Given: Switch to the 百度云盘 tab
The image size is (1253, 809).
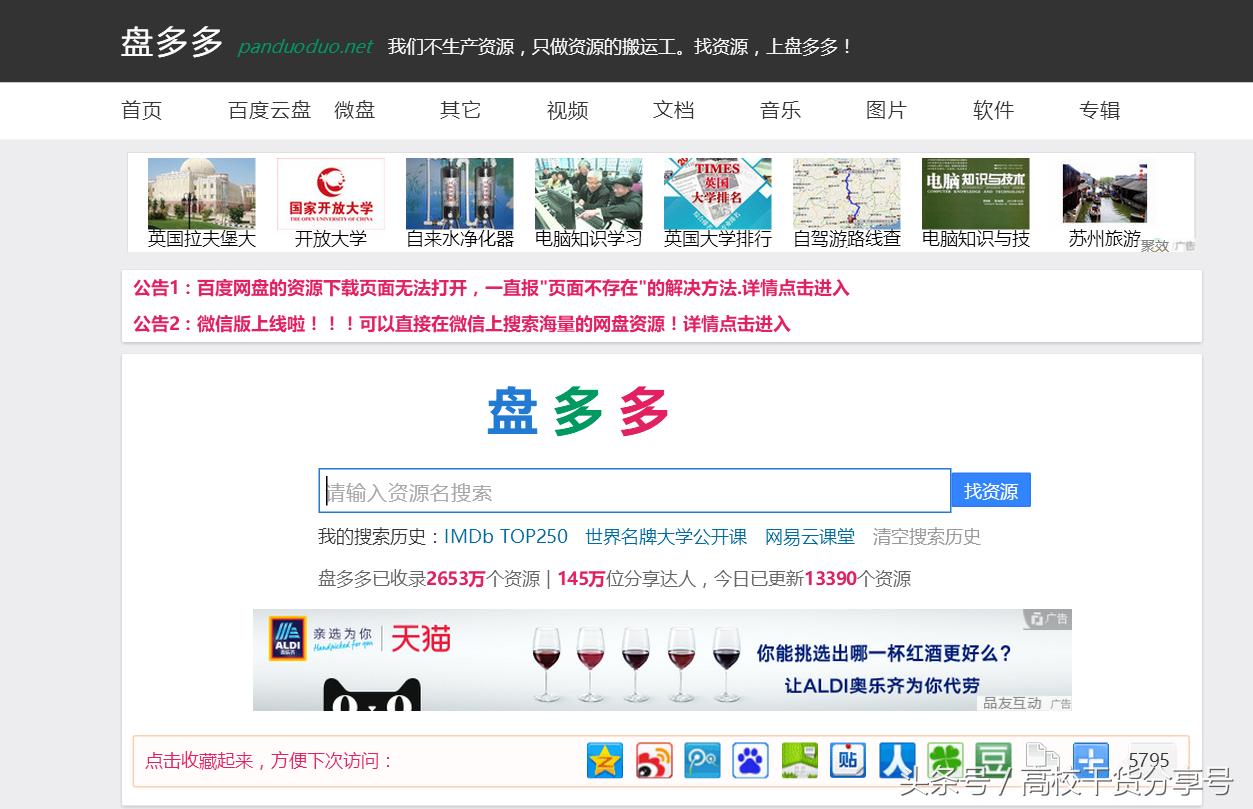Looking at the screenshot, I should [267, 111].
